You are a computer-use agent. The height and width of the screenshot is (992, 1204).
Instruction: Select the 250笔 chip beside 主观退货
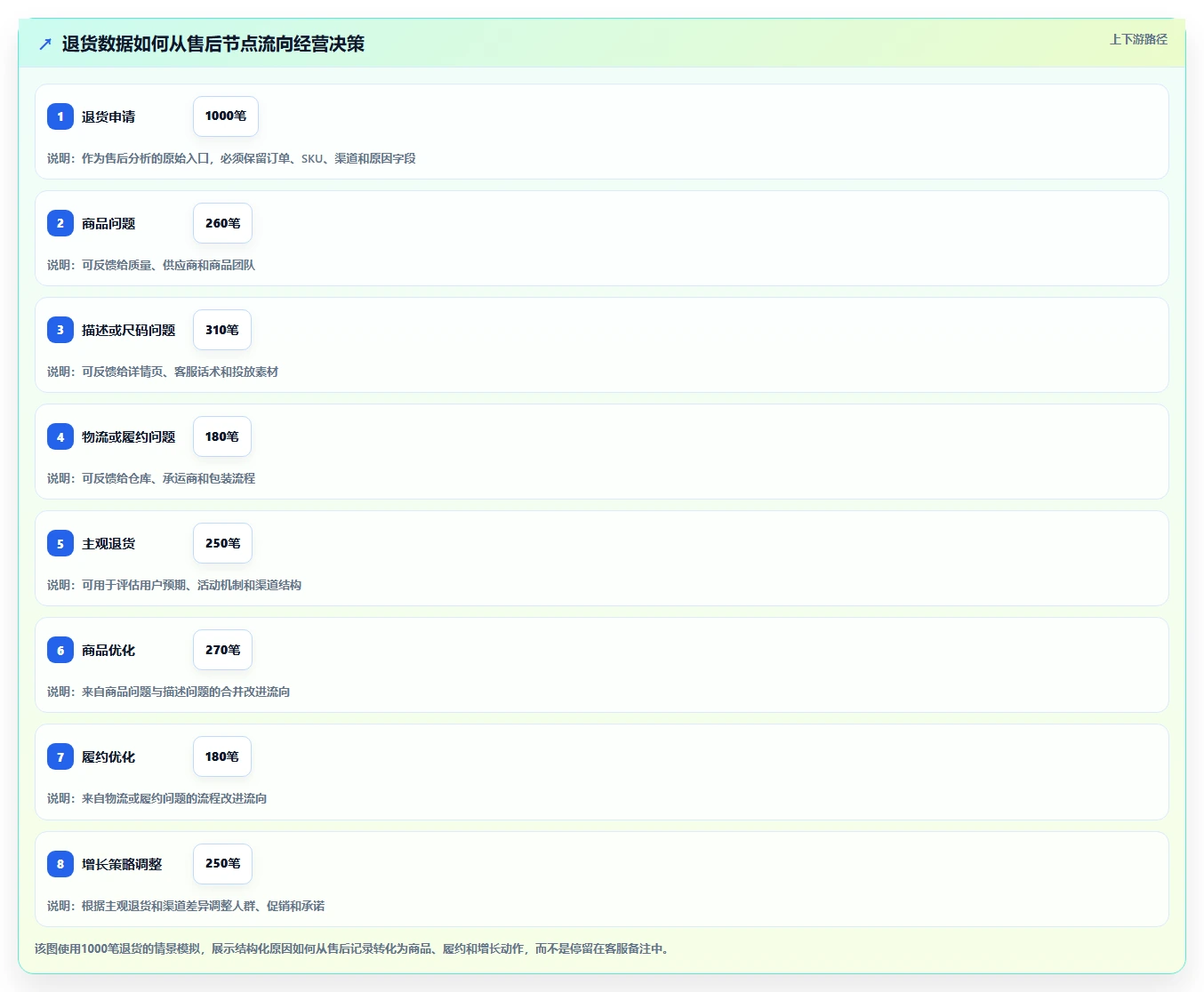click(x=222, y=543)
